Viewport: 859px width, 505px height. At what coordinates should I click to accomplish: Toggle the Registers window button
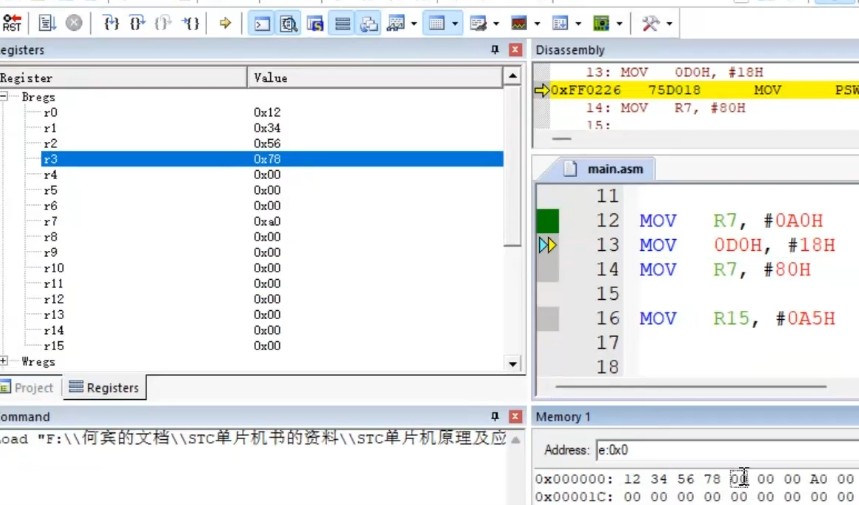[x=342, y=22]
